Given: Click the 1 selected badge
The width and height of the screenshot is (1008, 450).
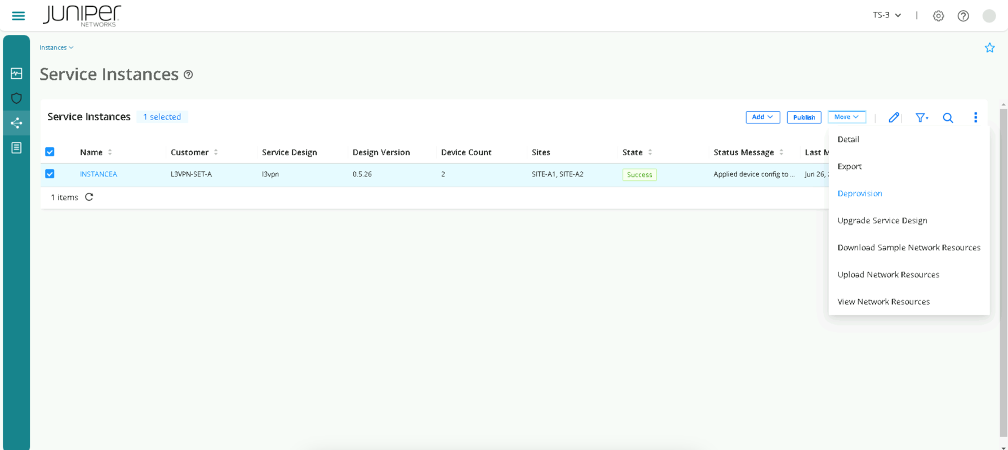Looking at the screenshot, I should click(162, 117).
